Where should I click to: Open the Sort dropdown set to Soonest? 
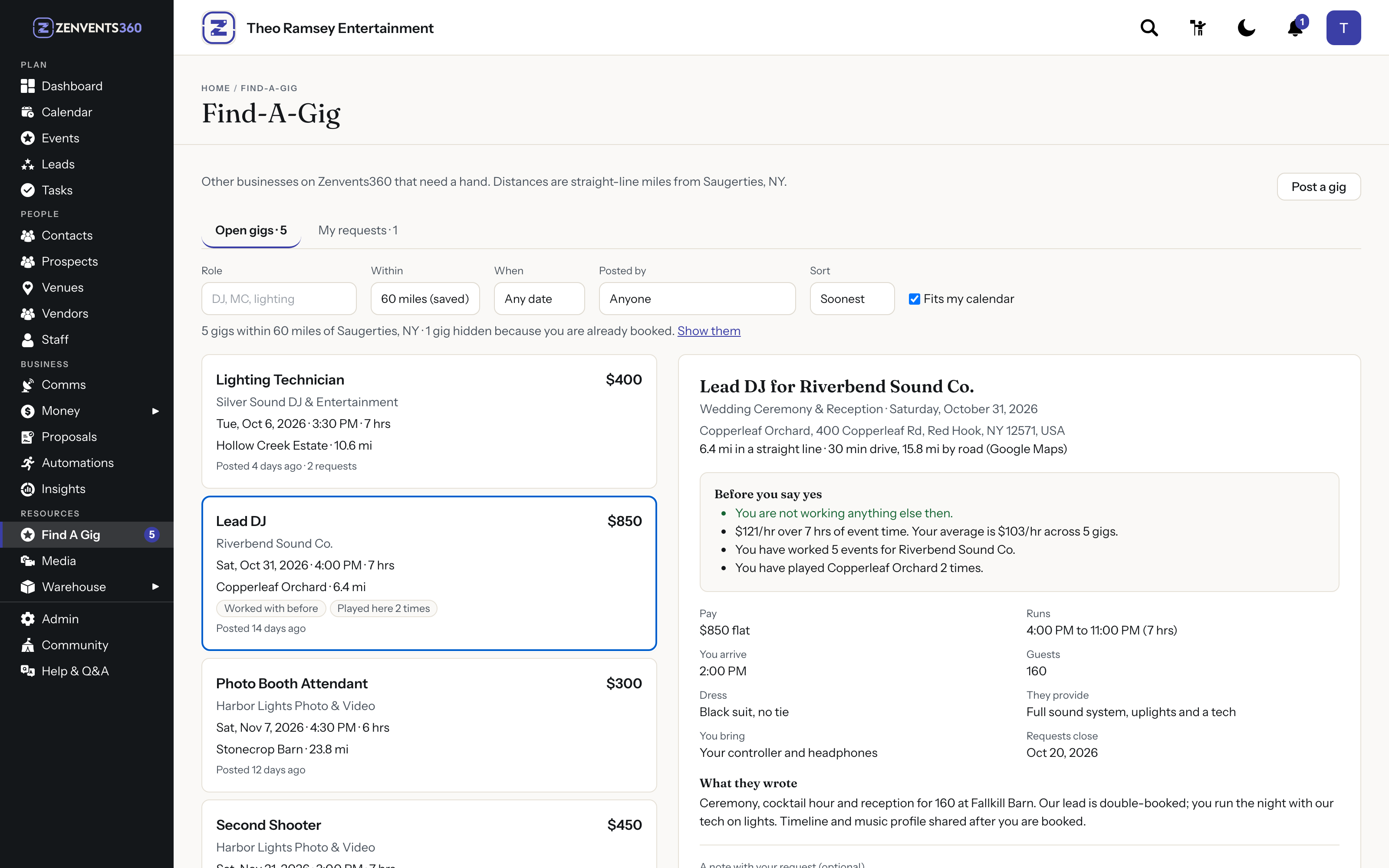pyautogui.click(x=852, y=299)
